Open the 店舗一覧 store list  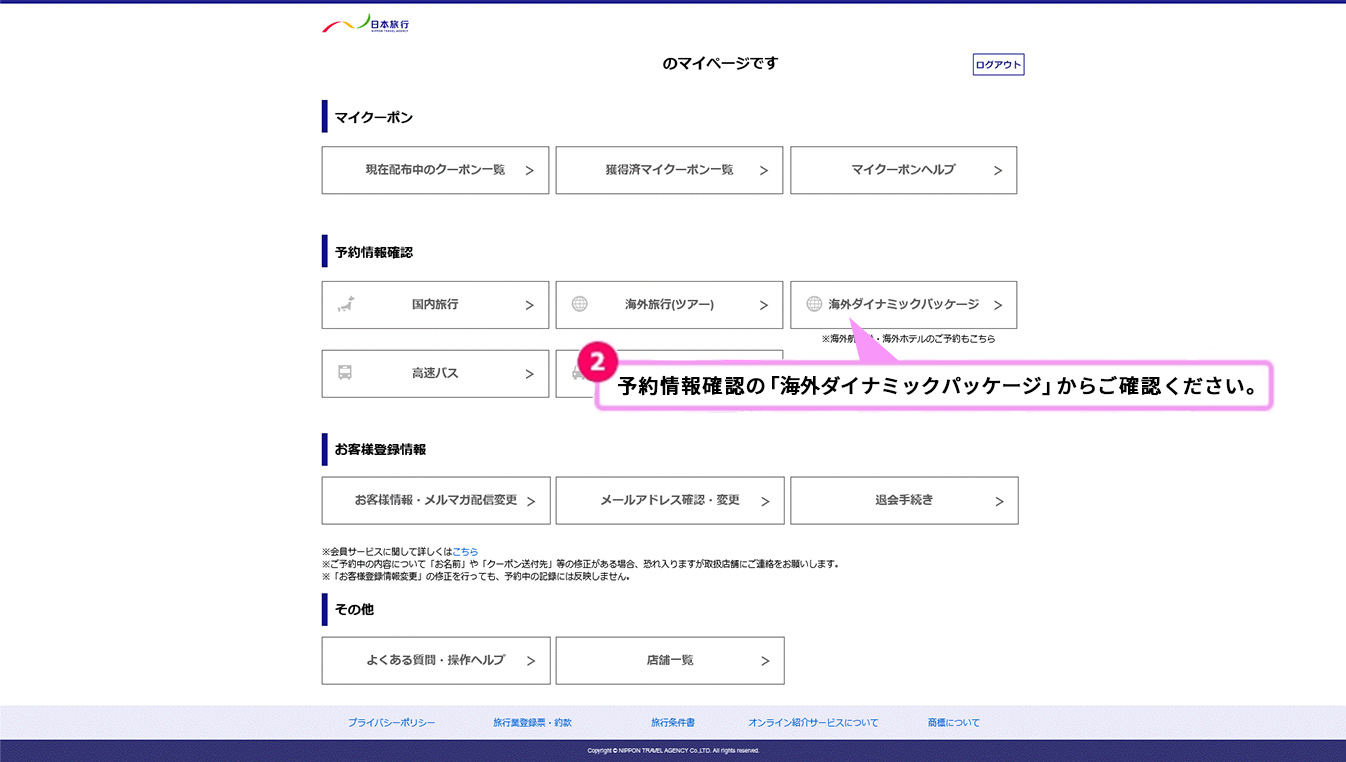[669, 661]
